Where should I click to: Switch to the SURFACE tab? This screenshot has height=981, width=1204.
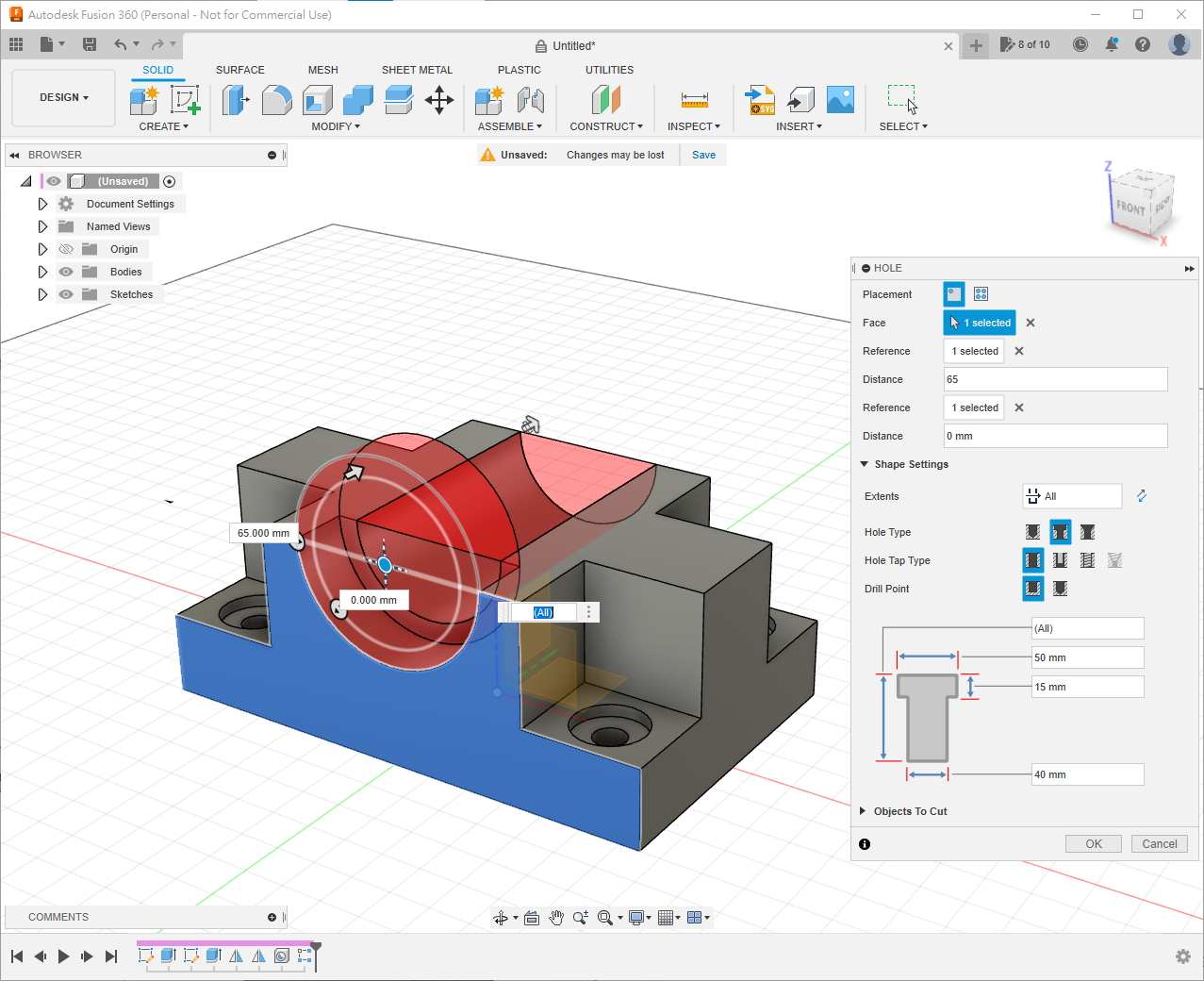(x=239, y=70)
